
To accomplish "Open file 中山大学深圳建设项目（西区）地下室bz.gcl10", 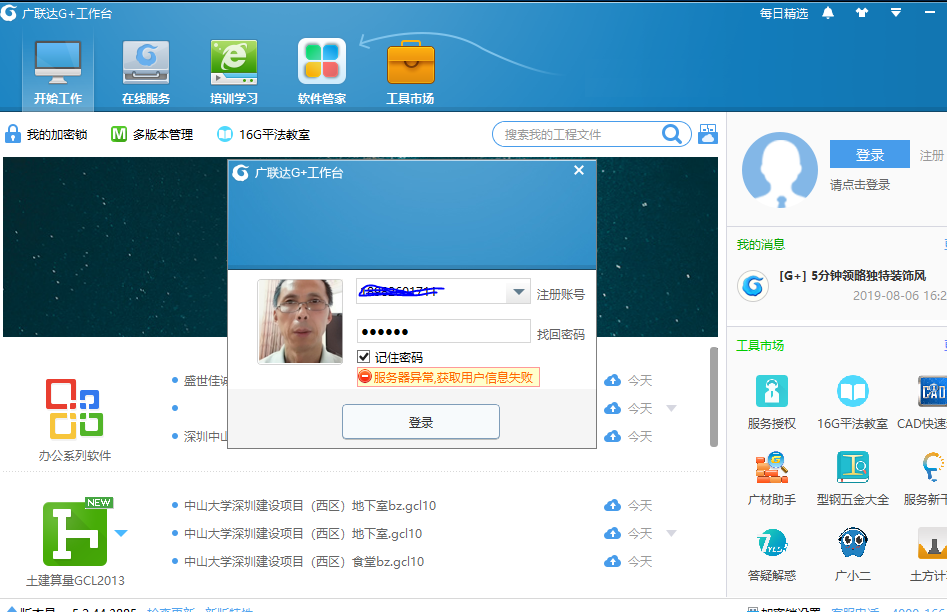I will tap(310, 506).
